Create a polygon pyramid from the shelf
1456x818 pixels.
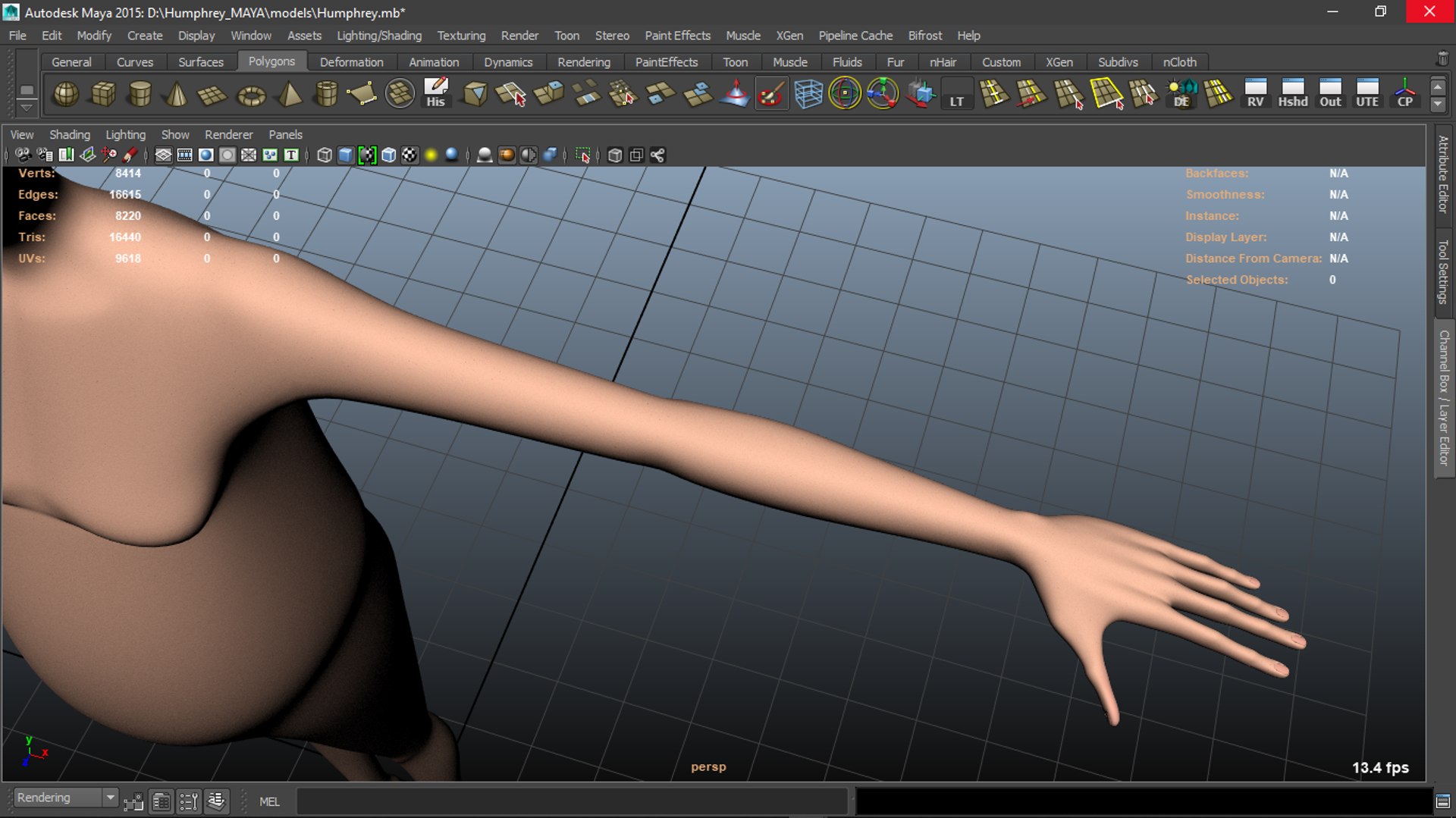(289, 94)
